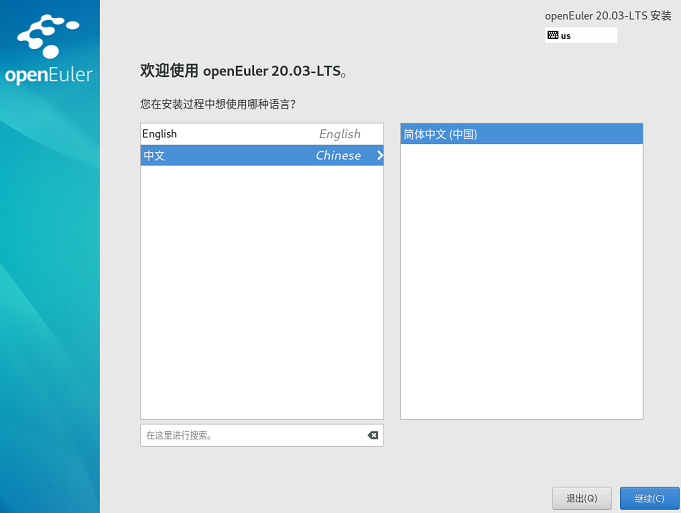The width and height of the screenshot is (681, 513).
Task: Click the 'openEuler 20.03-LTS 安装' title text
Action: click(607, 16)
